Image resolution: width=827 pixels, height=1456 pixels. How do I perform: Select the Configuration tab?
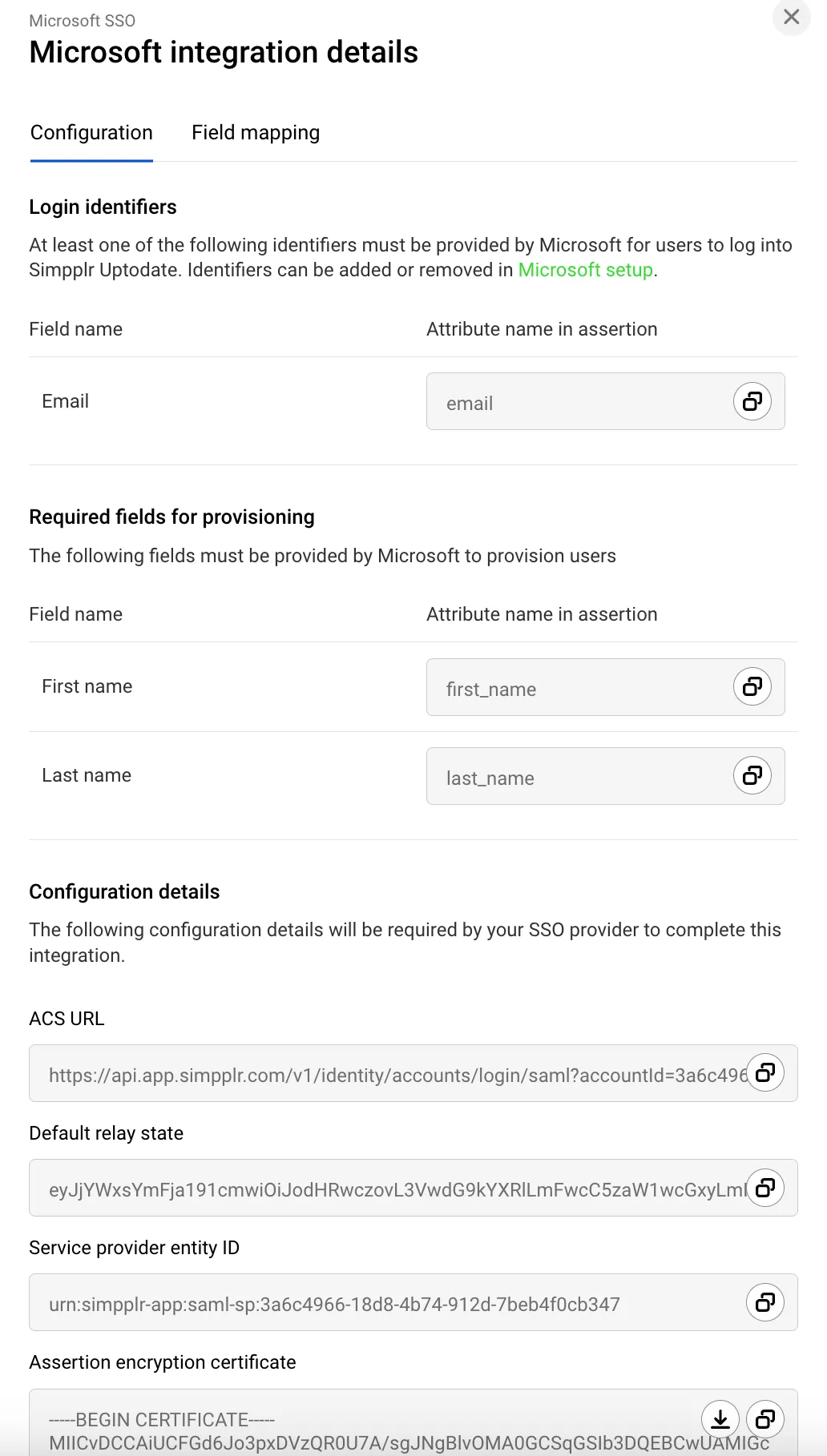point(91,133)
